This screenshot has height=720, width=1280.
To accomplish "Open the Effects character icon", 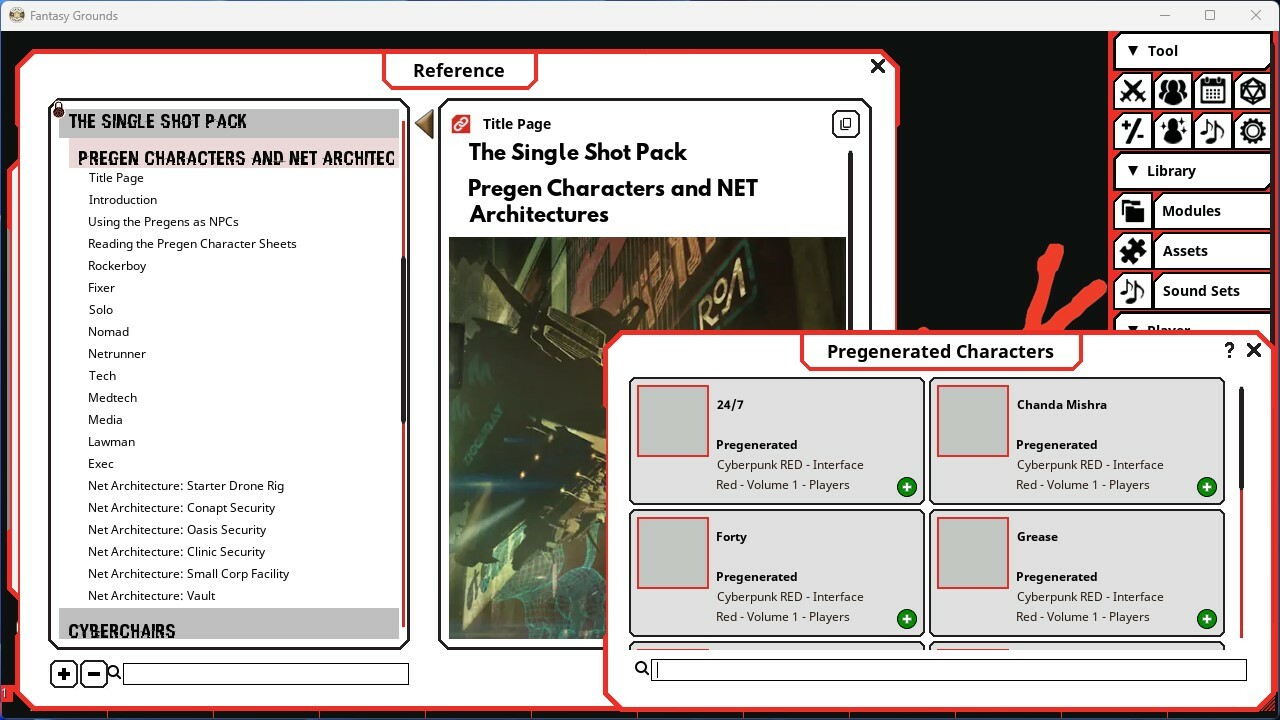I will coord(1172,131).
